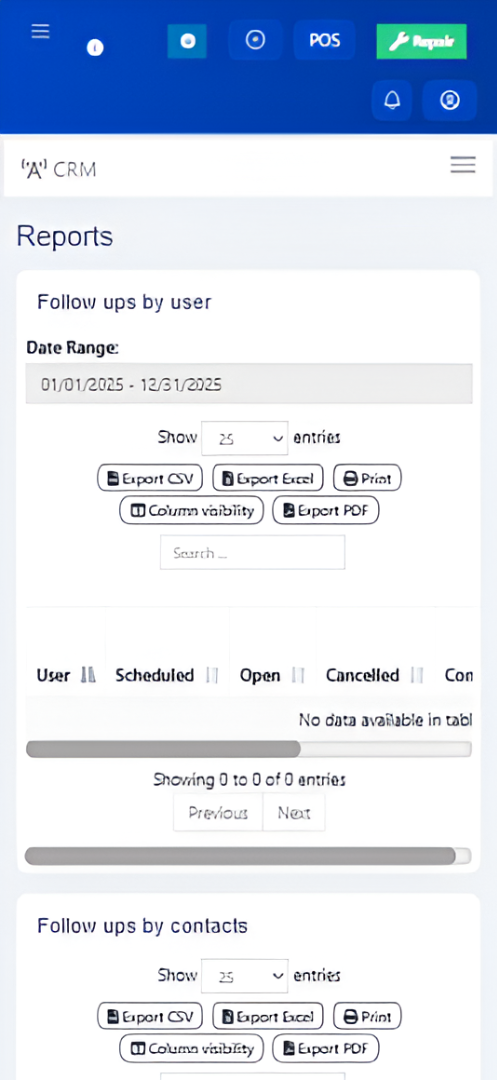This screenshot has height=1080, width=497.
Task: Click the notification bell icon
Action: pos(392,101)
